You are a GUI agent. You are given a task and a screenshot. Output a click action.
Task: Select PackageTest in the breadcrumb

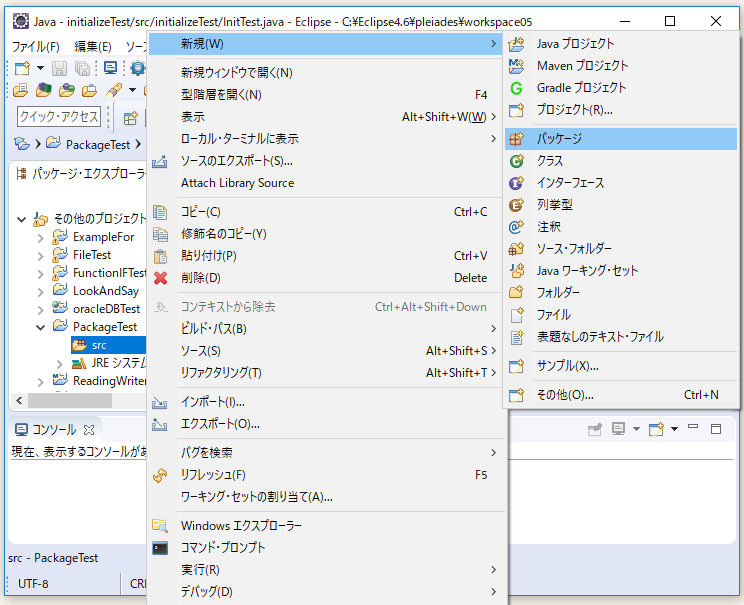click(97, 144)
